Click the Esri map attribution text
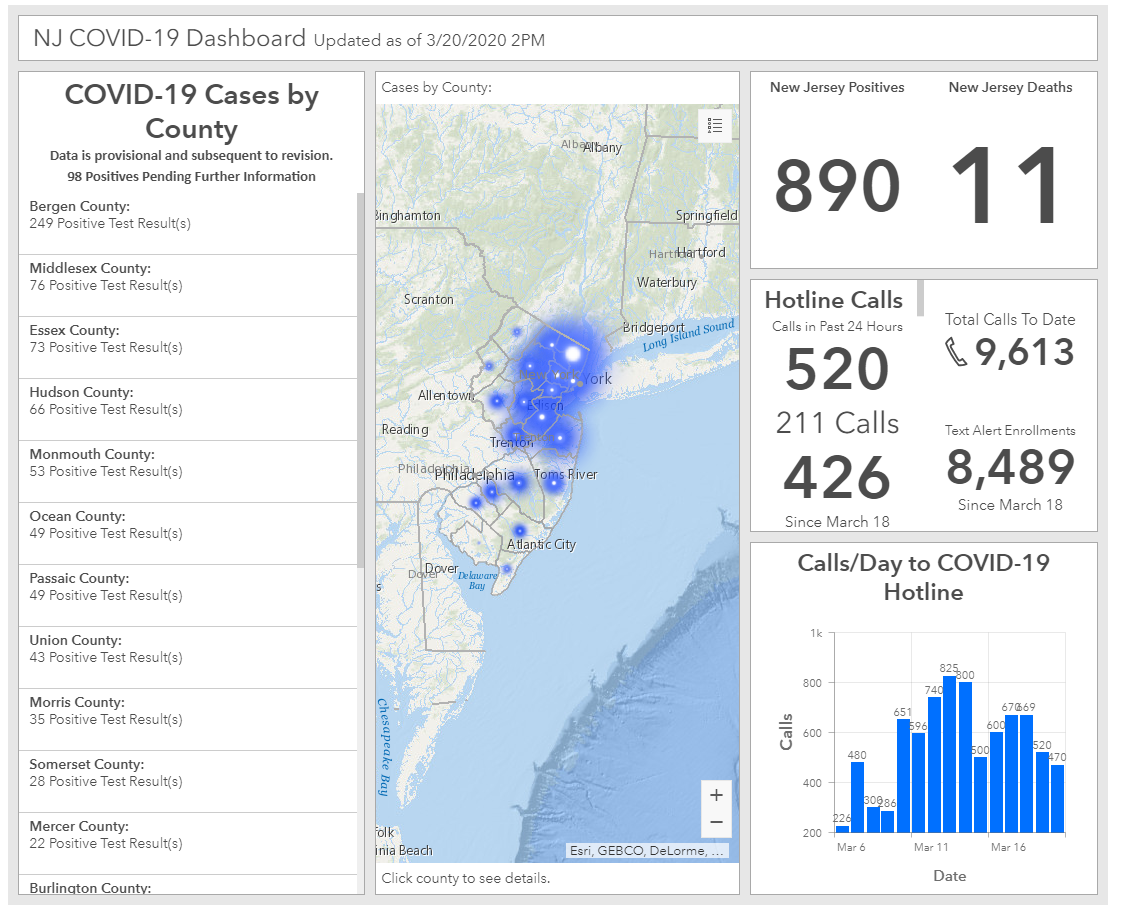Image resolution: width=1126 pixels, height=911 pixels. point(647,851)
